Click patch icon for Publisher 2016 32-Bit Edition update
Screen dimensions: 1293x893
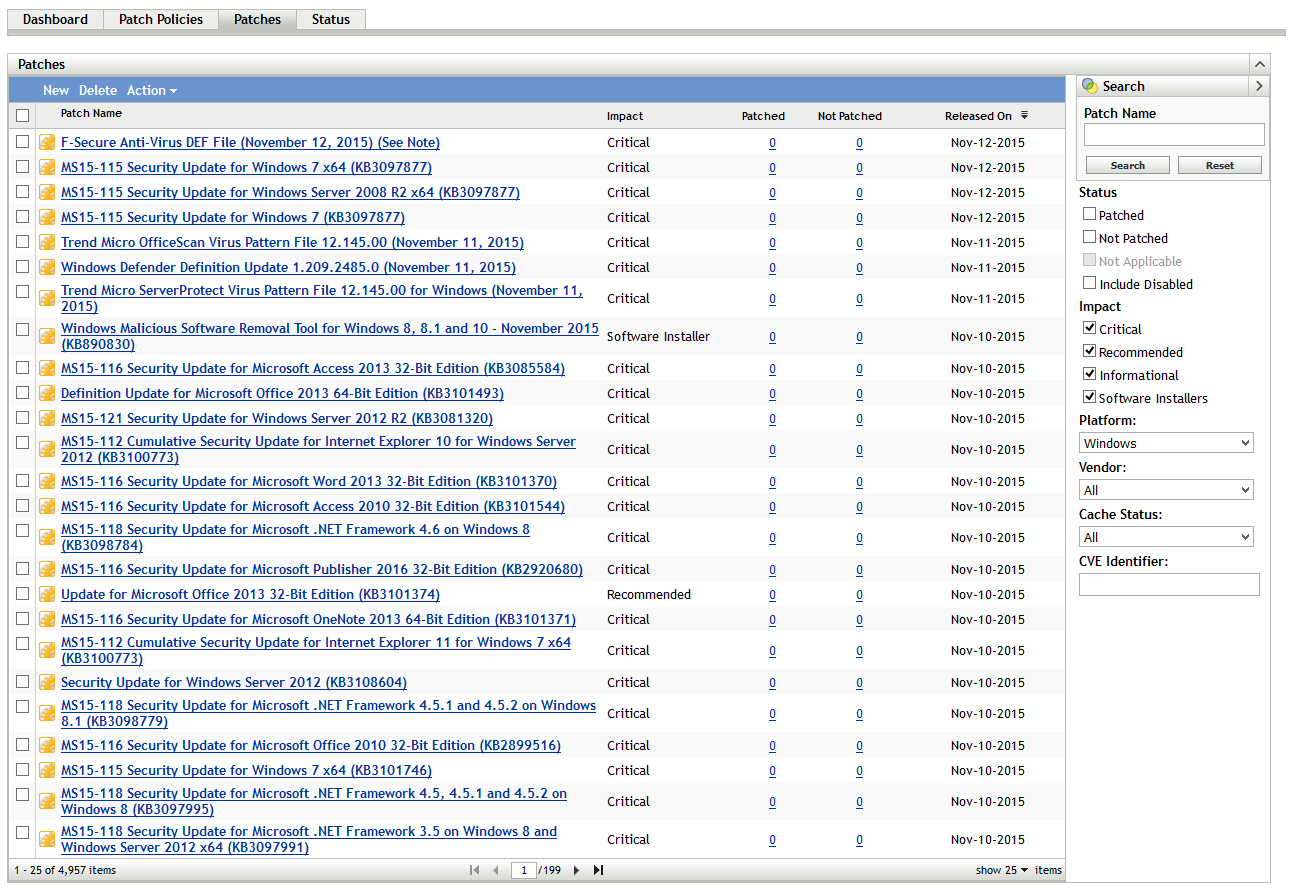click(x=47, y=570)
